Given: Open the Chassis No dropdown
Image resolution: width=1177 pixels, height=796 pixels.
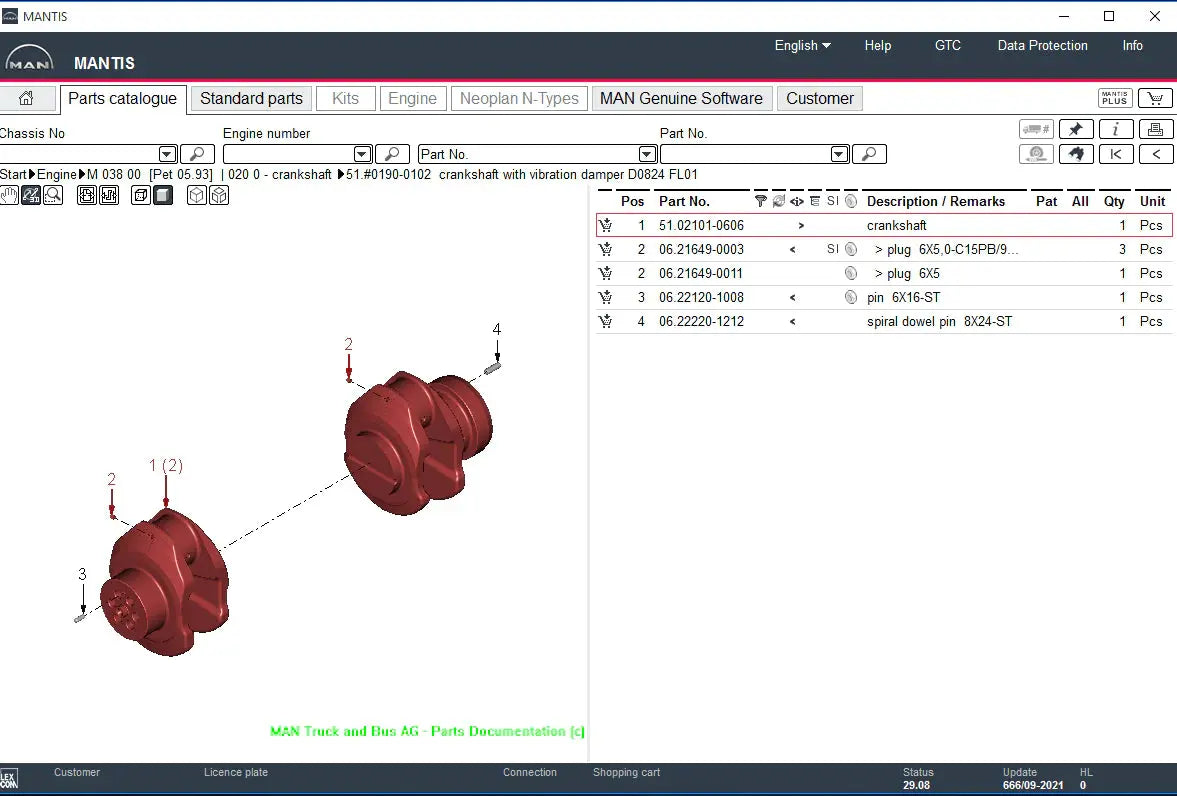Looking at the screenshot, I should pyautogui.click(x=166, y=153).
